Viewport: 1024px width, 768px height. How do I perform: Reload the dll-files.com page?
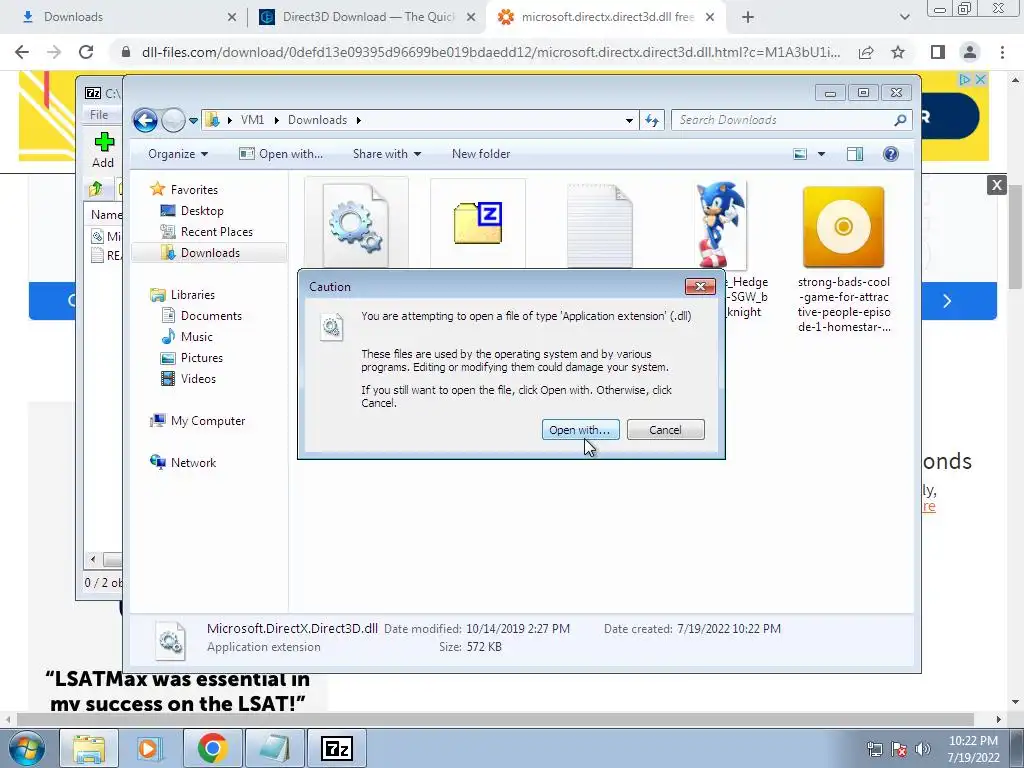pyautogui.click(x=86, y=52)
